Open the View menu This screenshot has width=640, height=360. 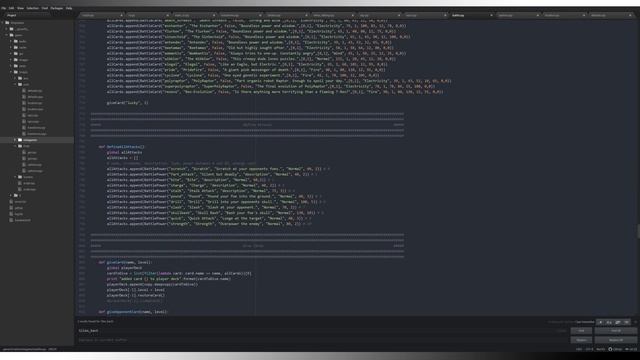pyautogui.click(x=20, y=8)
